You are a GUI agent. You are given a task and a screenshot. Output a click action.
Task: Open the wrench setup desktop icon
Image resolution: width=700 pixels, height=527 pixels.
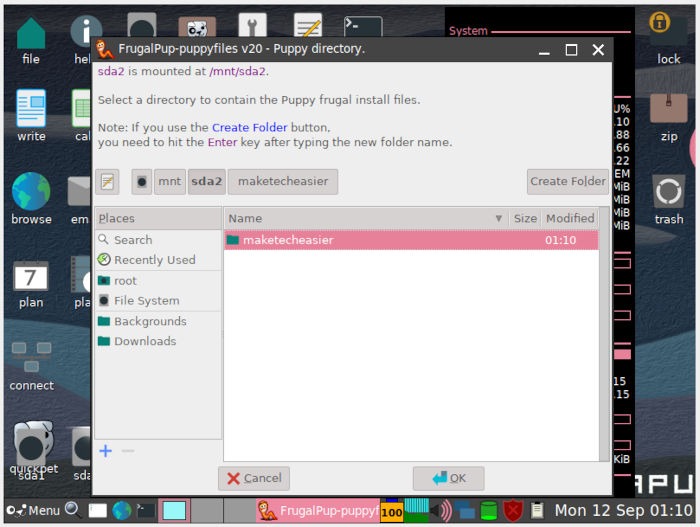252,25
